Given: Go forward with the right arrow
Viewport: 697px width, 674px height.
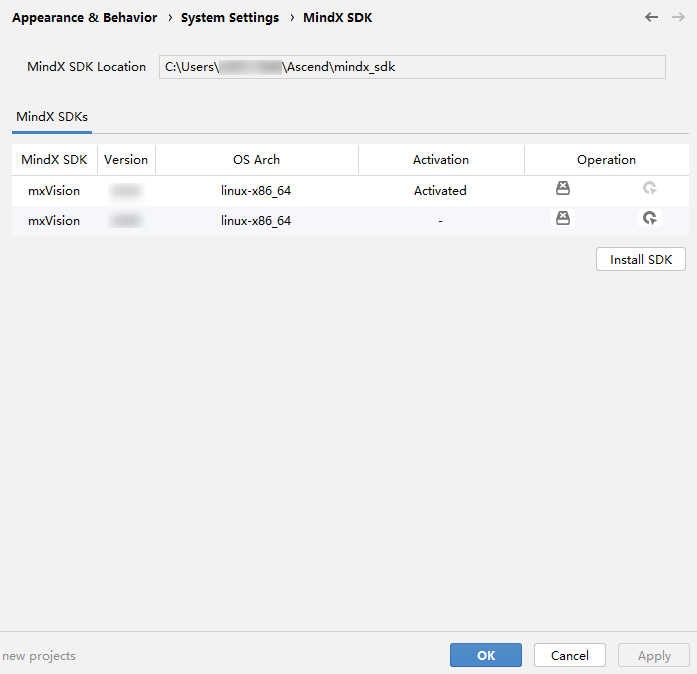Looking at the screenshot, I should 678,17.
